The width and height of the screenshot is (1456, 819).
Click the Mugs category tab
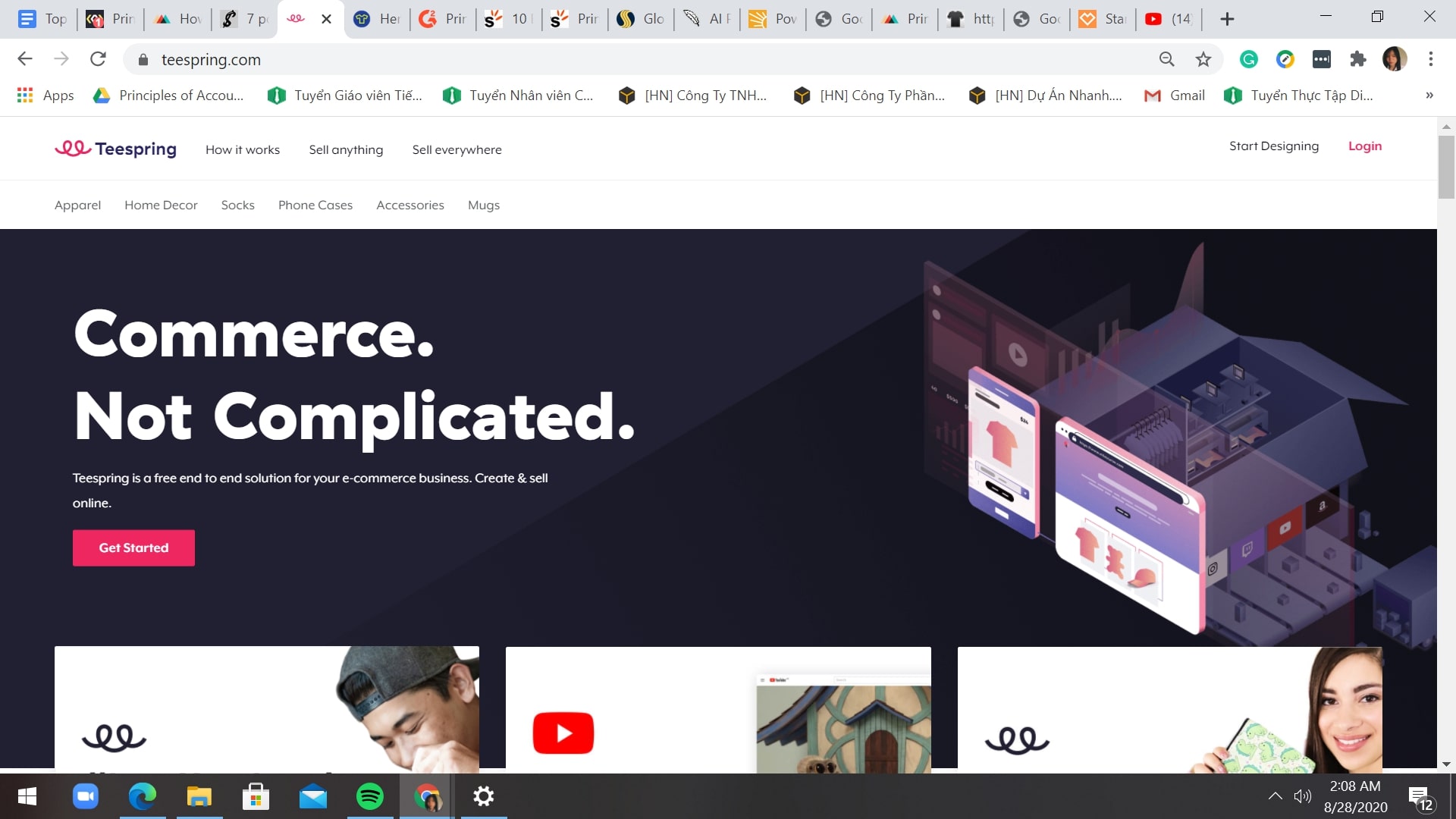coord(483,204)
